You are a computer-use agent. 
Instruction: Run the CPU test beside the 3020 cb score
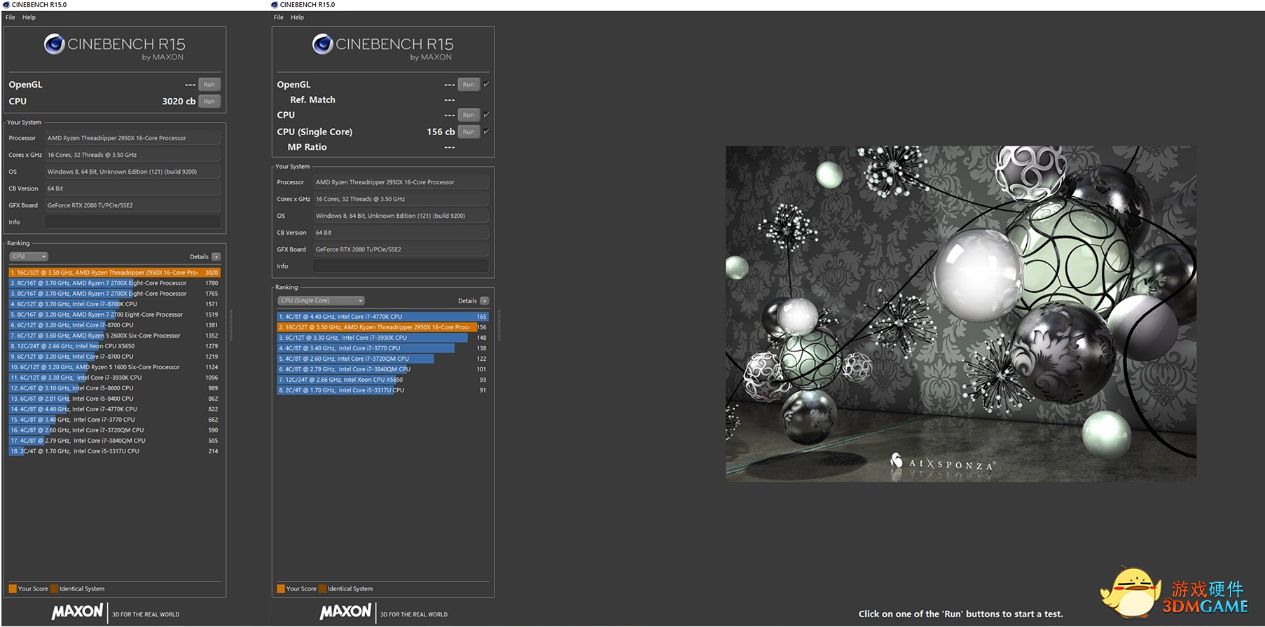click(x=209, y=101)
